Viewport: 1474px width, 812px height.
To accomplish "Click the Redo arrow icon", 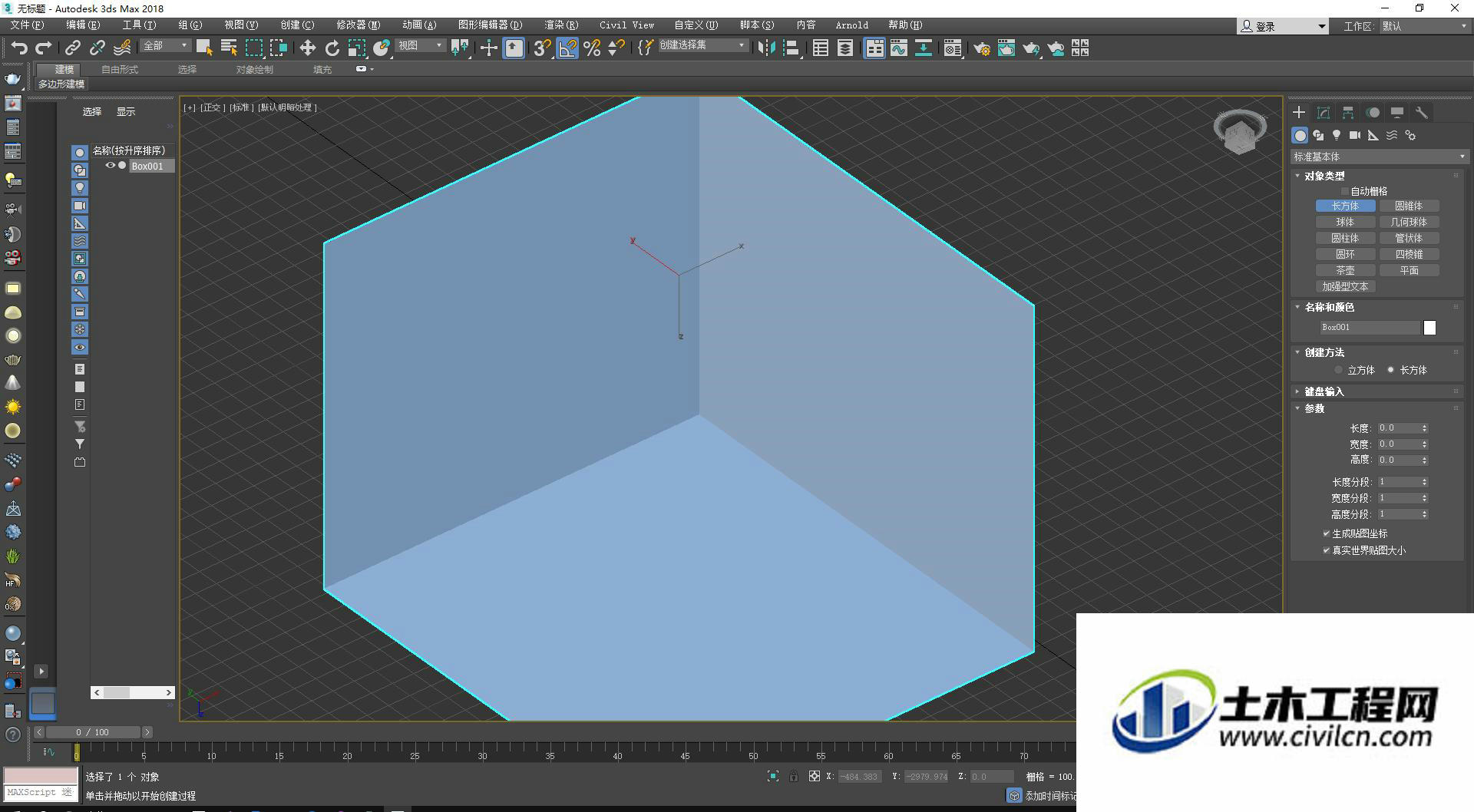I will click(x=44, y=48).
